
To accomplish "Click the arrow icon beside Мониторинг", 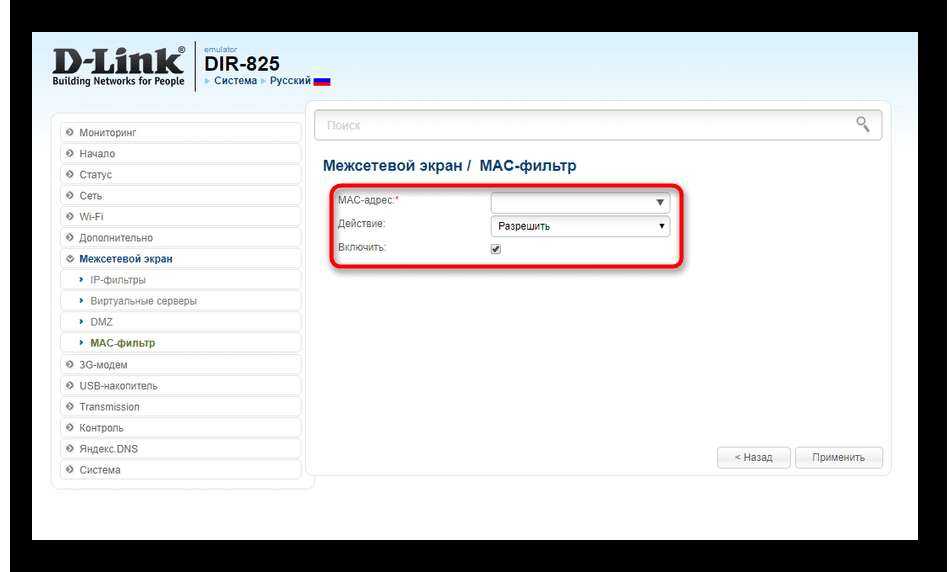I will [x=70, y=132].
